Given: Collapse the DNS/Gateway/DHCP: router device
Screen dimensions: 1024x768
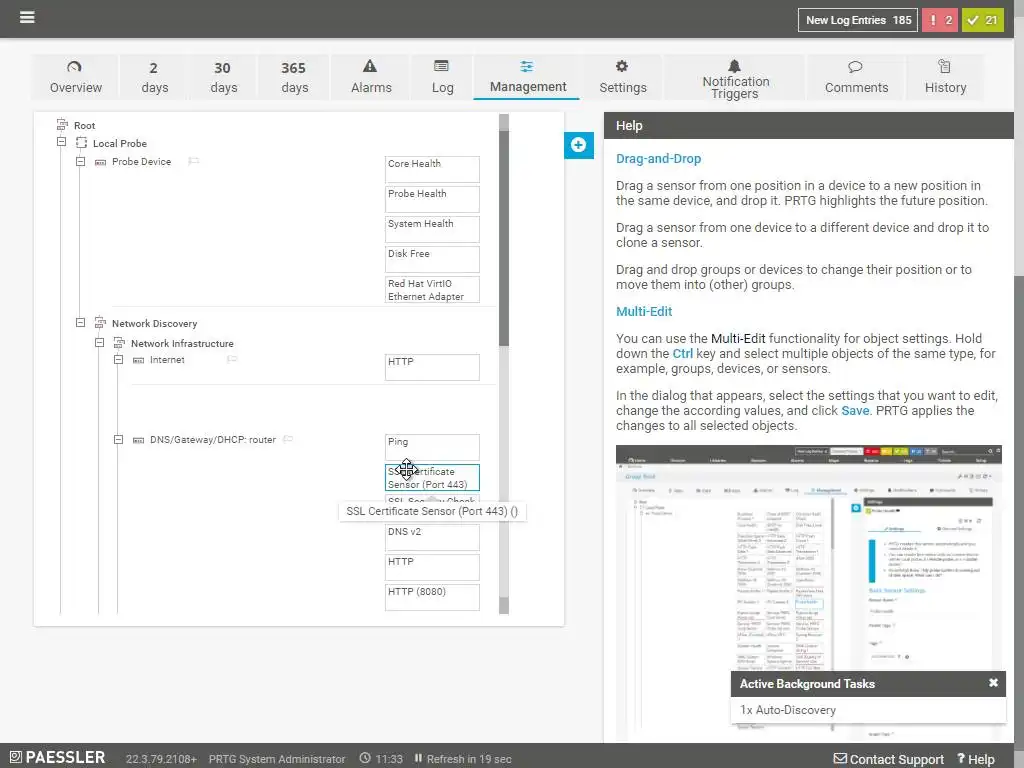Looking at the screenshot, I should (118, 440).
